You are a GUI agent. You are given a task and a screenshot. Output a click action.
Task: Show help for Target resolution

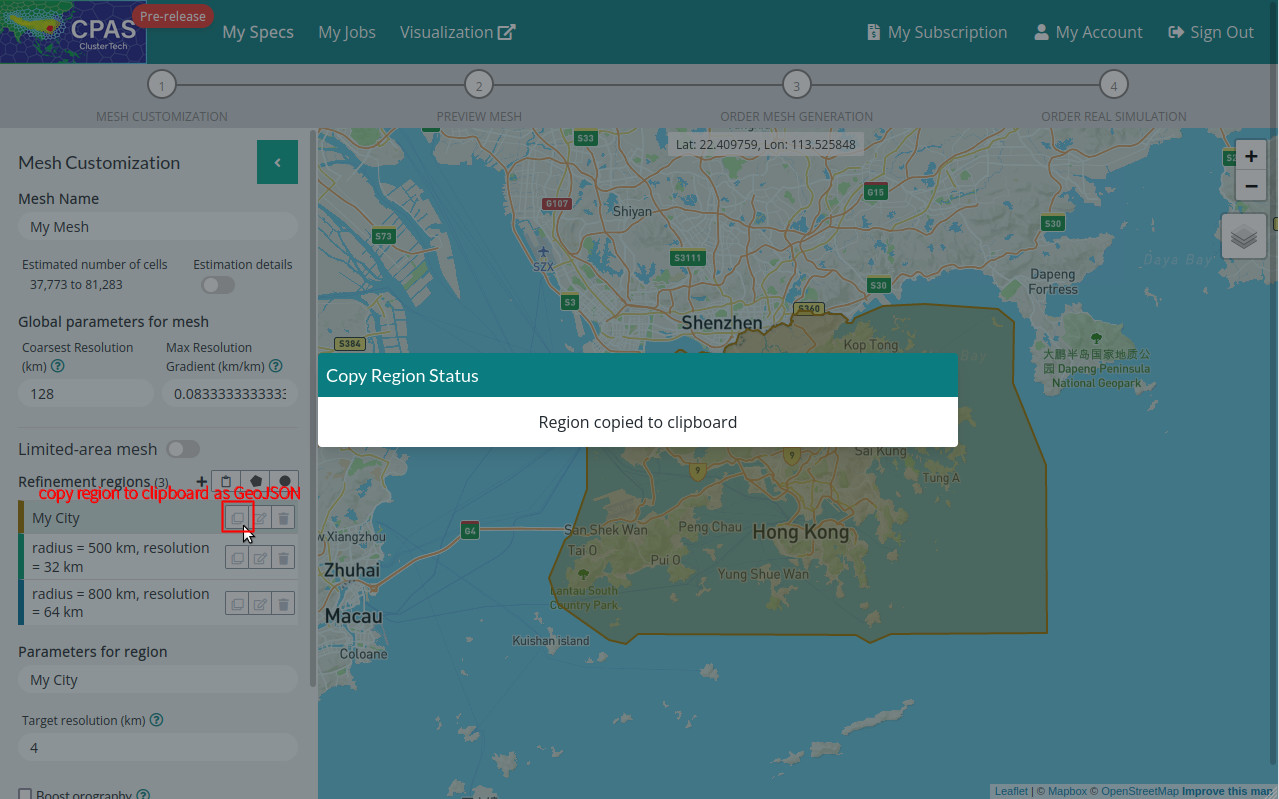coord(156,720)
